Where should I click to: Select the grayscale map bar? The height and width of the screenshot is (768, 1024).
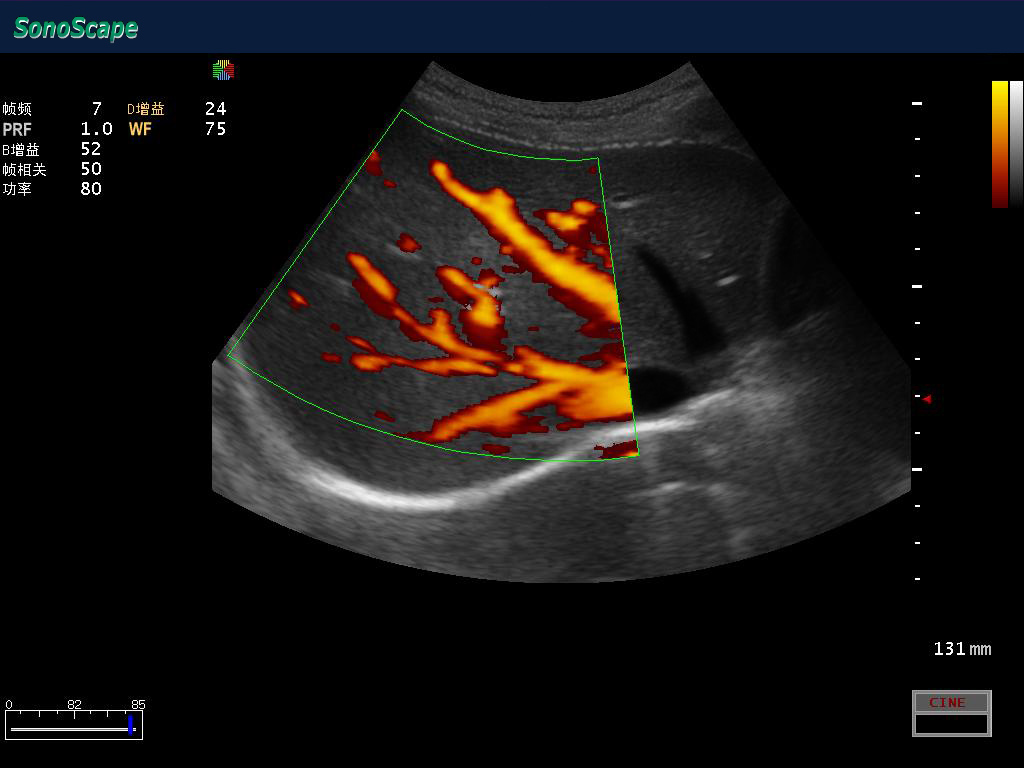pyautogui.click(x=1016, y=144)
